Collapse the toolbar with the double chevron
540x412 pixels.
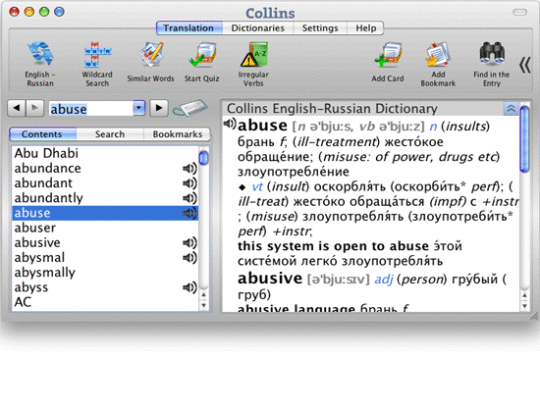click(x=525, y=64)
